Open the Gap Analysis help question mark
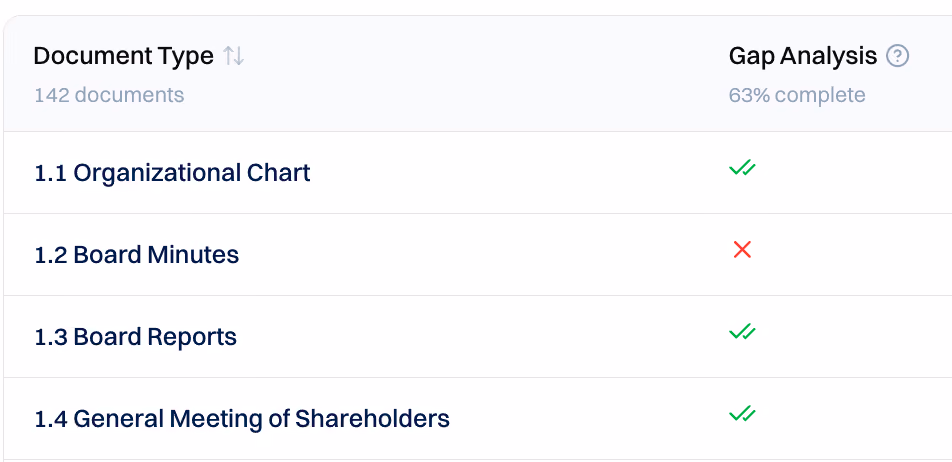 tap(897, 56)
